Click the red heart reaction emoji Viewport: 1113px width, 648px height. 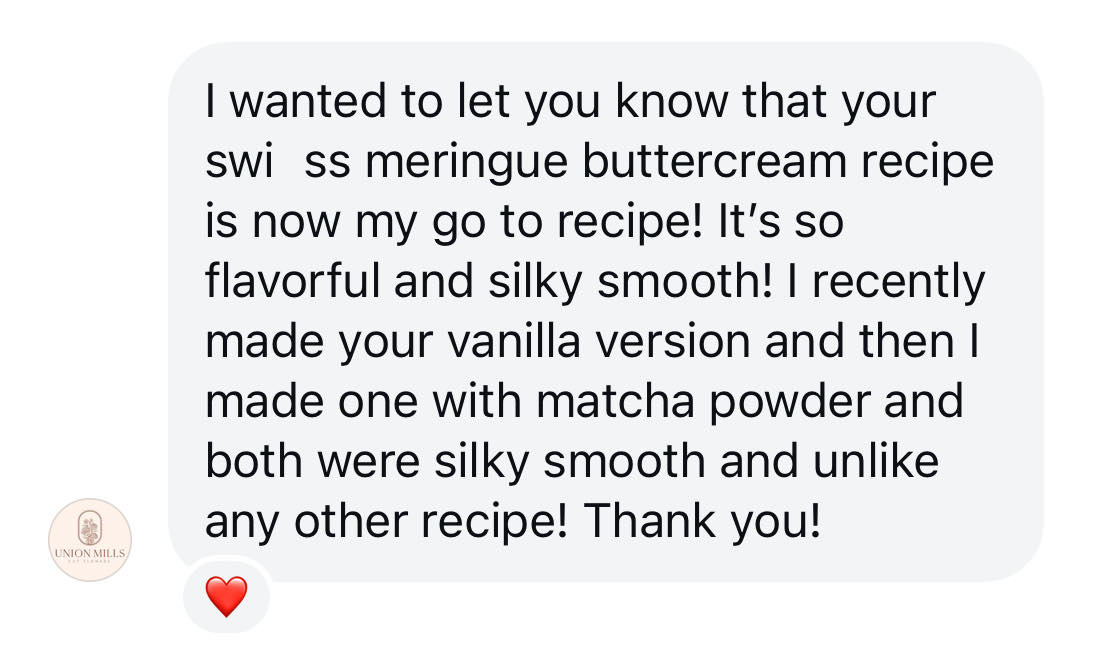coord(226,596)
